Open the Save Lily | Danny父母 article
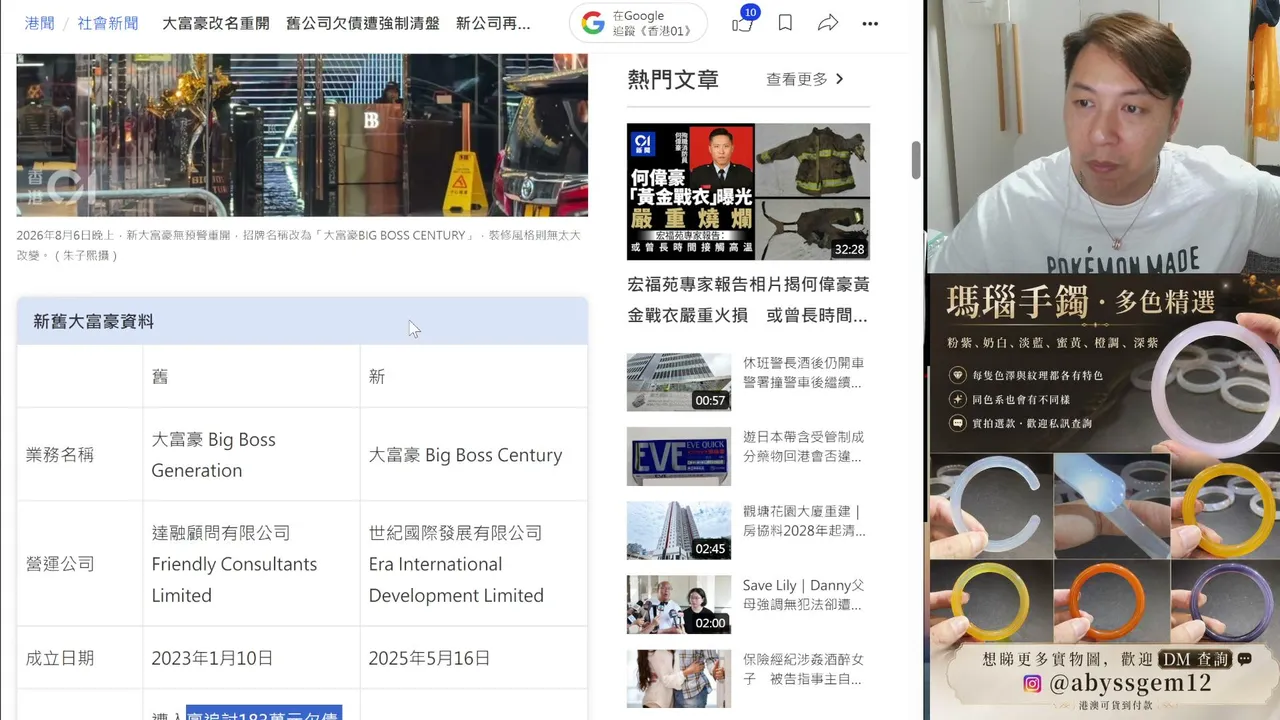1280x720 pixels. pos(804,595)
